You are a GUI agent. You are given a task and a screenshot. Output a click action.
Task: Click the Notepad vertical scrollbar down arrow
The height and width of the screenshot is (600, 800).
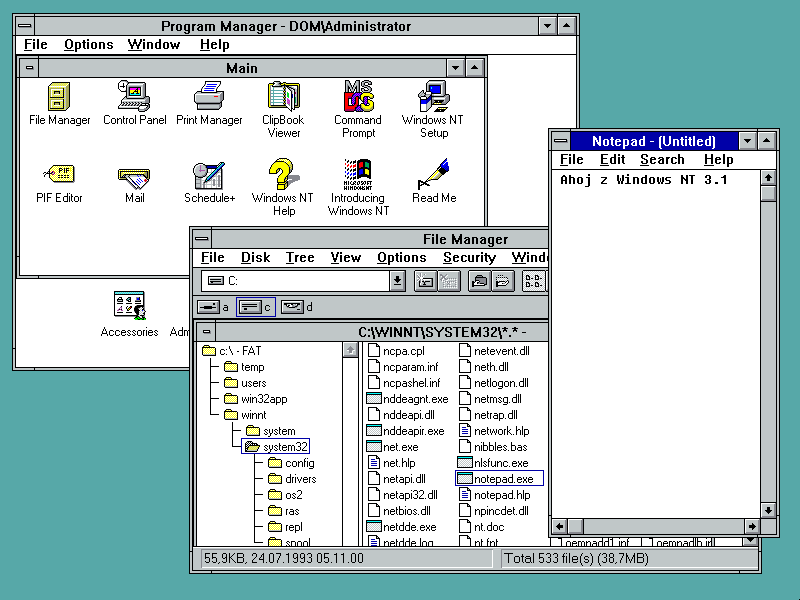click(x=768, y=510)
